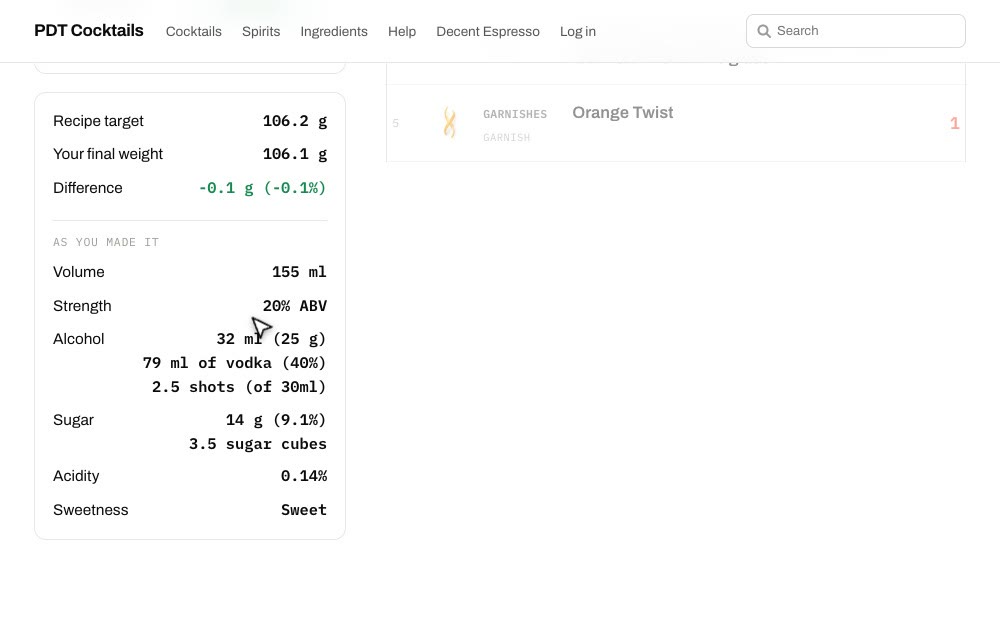Focus the Search input field
The image size is (1000, 640).
pos(856,31)
